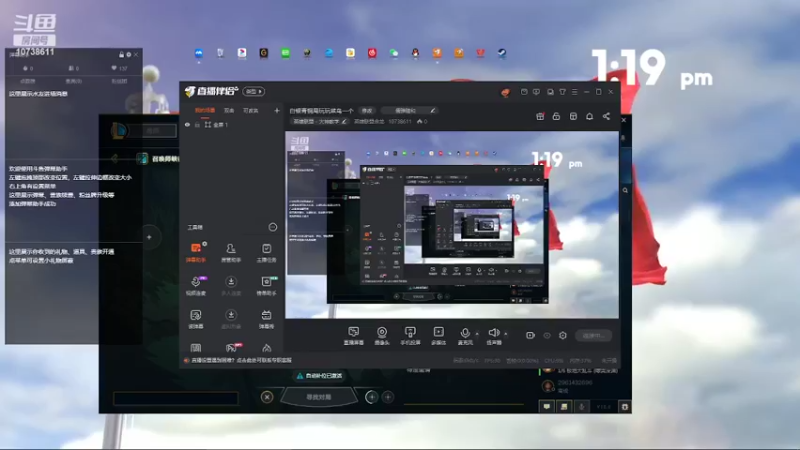Add a screen capture source from the bottom bar
The width and height of the screenshot is (800, 450).
tap(354, 336)
